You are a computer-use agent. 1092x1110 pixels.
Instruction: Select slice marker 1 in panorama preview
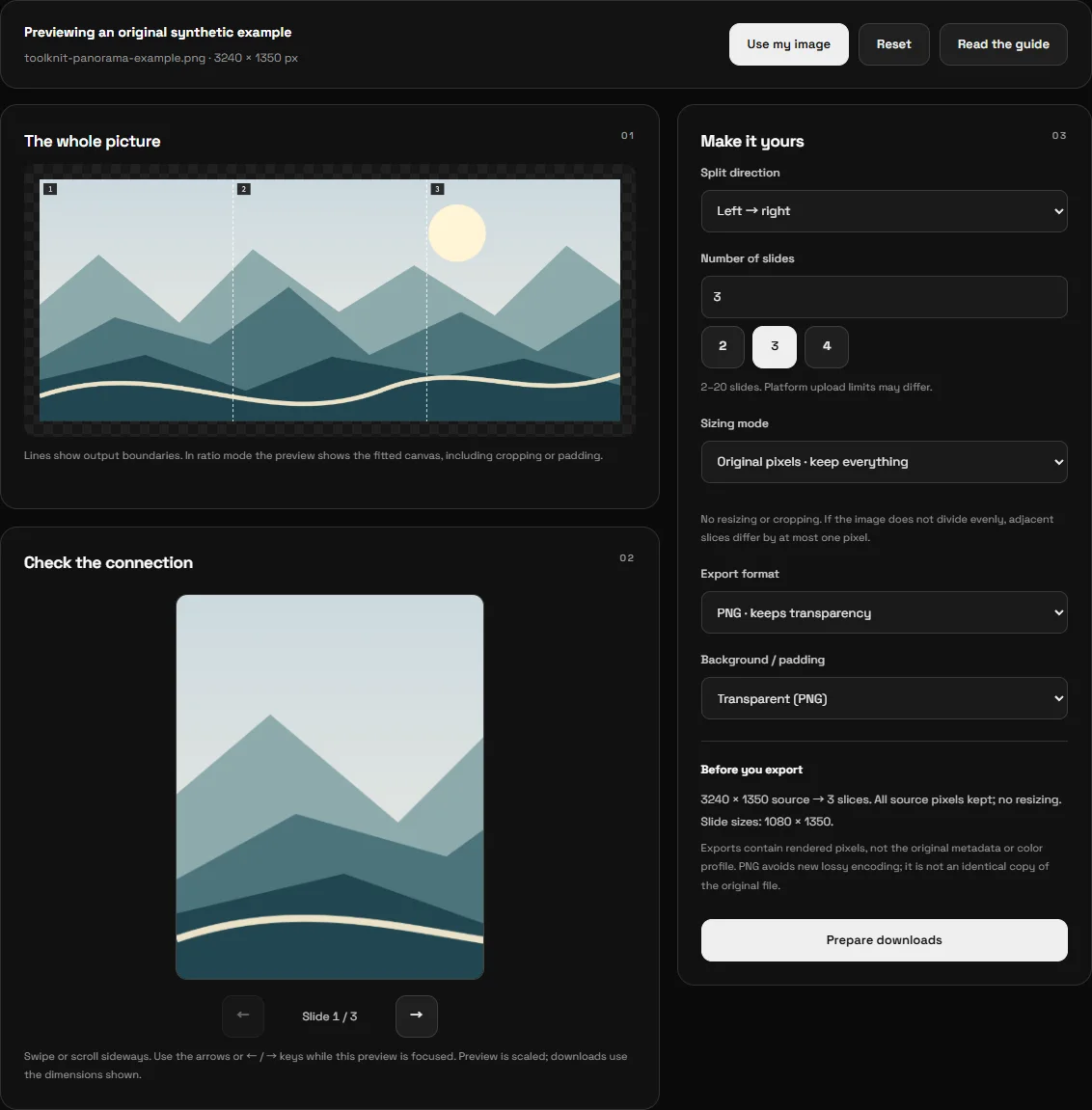pos(50,189)
